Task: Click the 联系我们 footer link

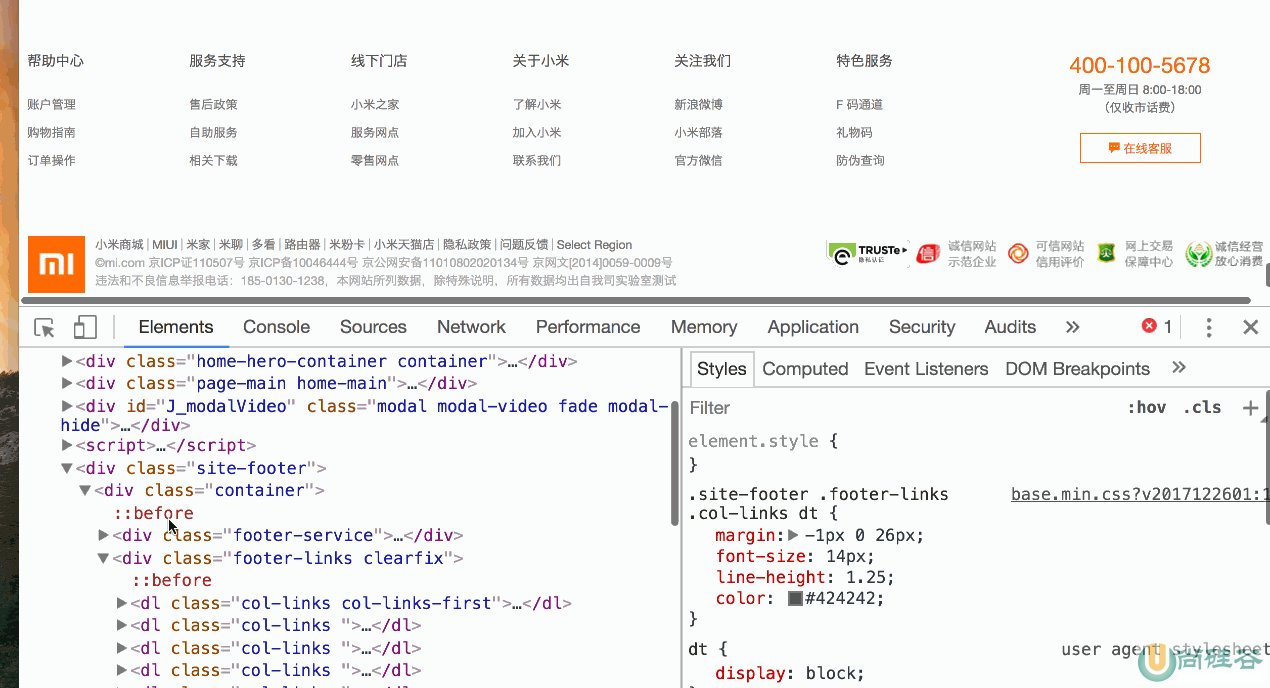Action: tap(537, 160)
